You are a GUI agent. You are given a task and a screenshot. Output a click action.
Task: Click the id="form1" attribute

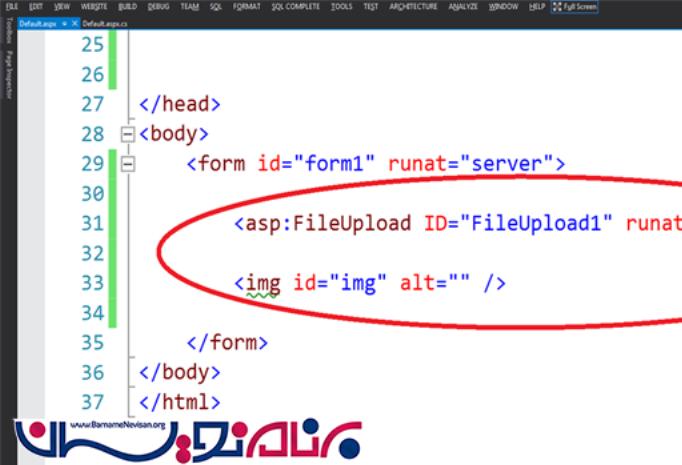(x=316, y=164)
